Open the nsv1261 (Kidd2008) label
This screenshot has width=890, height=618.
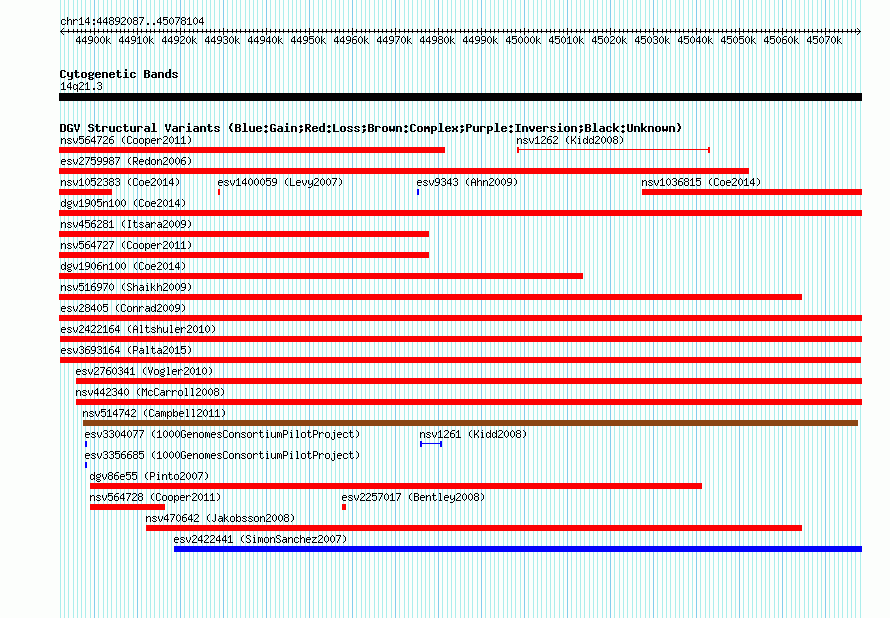pyautogui.click(x=473, y=434)
